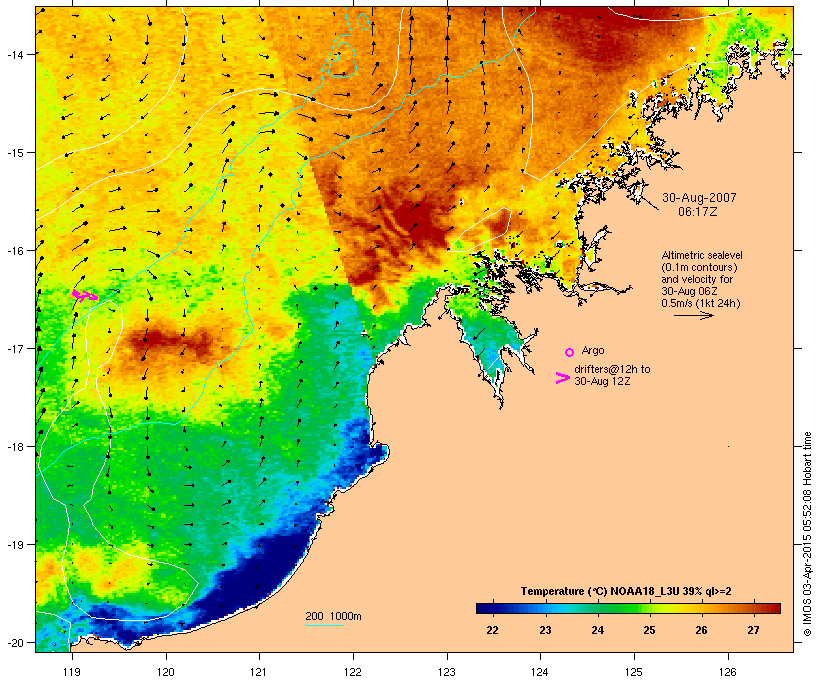The width and height of the screenshot is (820, 680).
Task: Click the '200 1000m' isobath label
Action: pyautogui.click(x=333, y=616)
